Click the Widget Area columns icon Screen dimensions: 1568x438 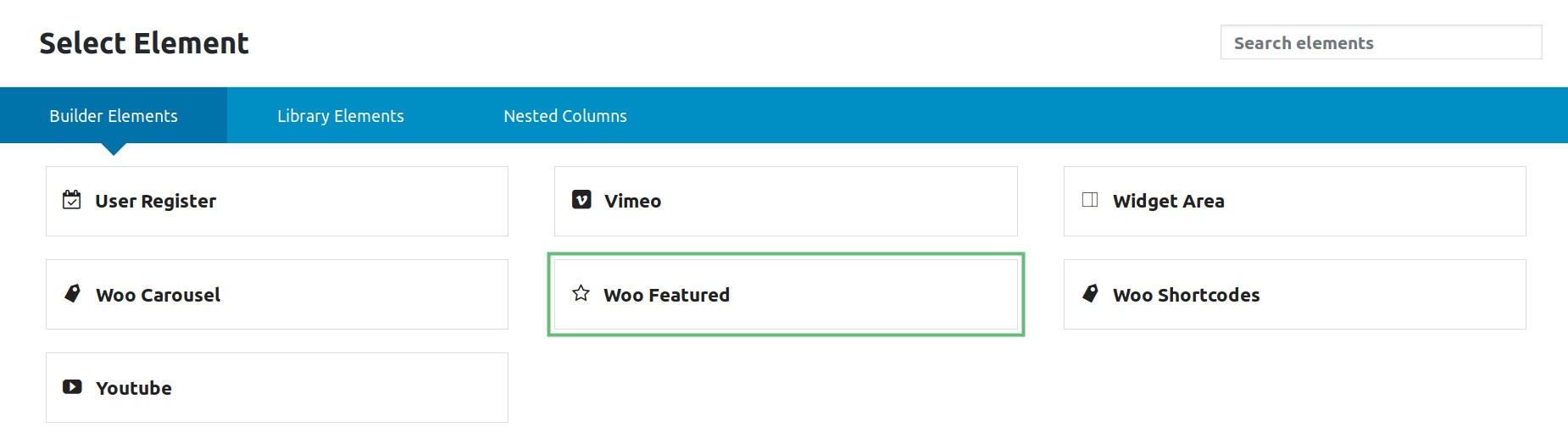1090,200
